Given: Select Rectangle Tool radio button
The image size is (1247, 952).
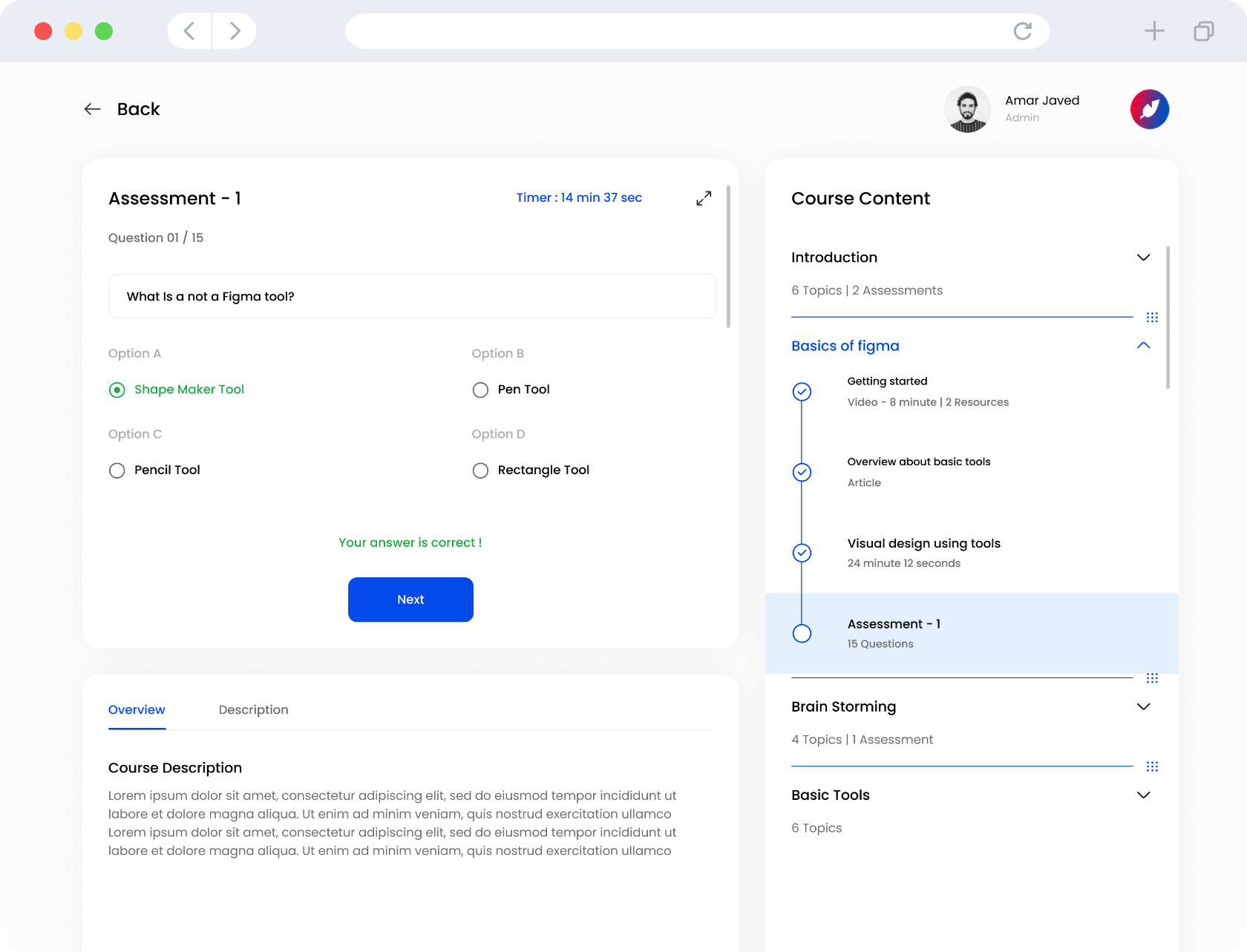Looking at the screenshot, I should [480, 470].
